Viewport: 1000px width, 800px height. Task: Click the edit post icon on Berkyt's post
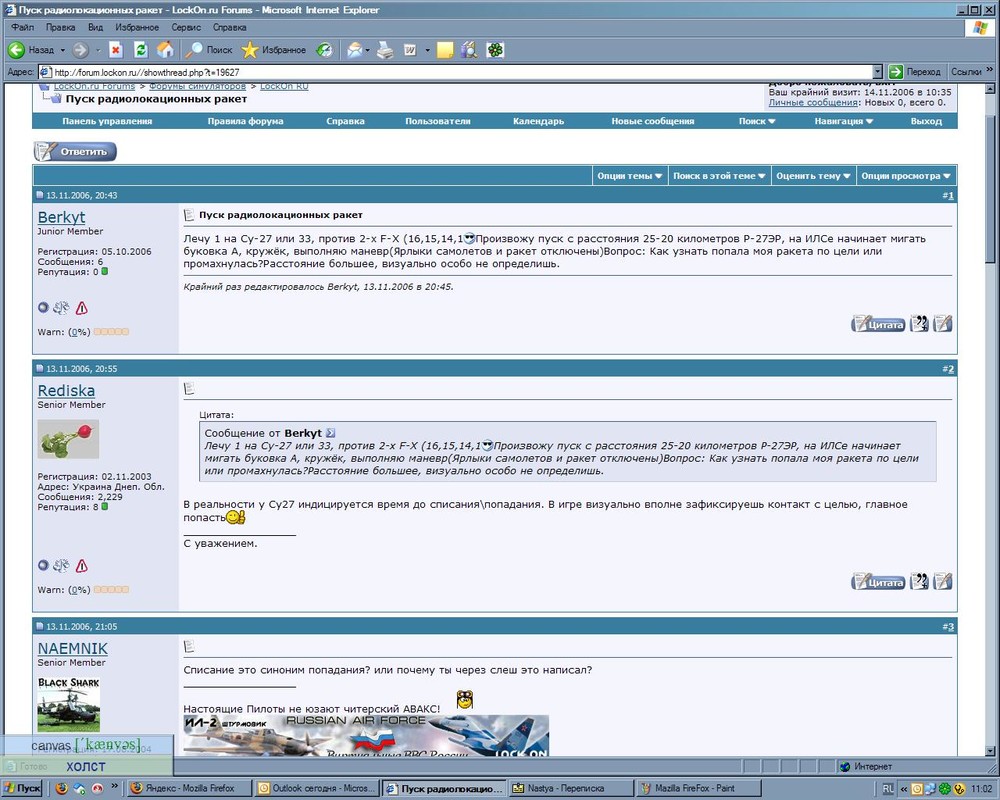[x=942, y=324]
